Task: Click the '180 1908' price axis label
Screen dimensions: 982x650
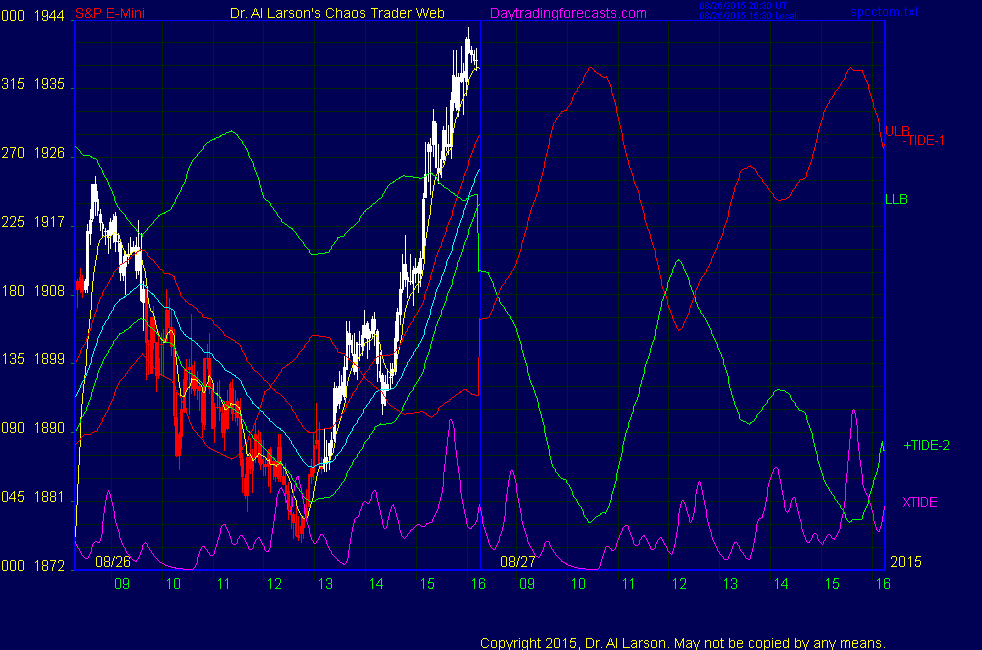Action: (33, 291)
